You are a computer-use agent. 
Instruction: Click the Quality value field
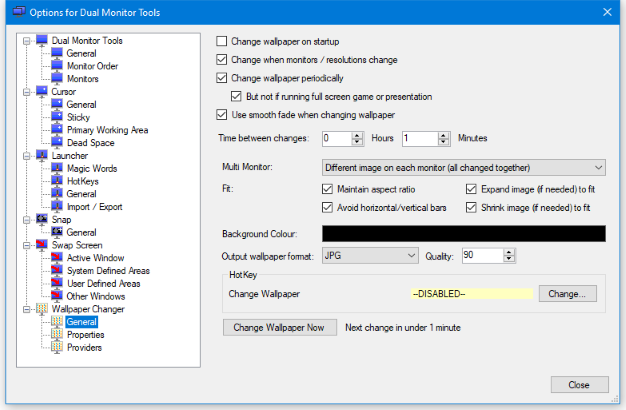483,256
